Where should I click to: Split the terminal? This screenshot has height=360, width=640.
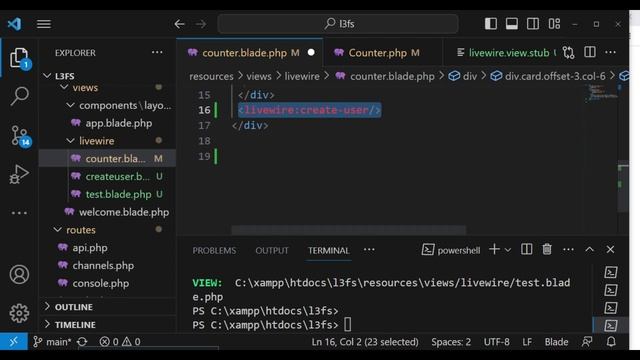point(527,249)
